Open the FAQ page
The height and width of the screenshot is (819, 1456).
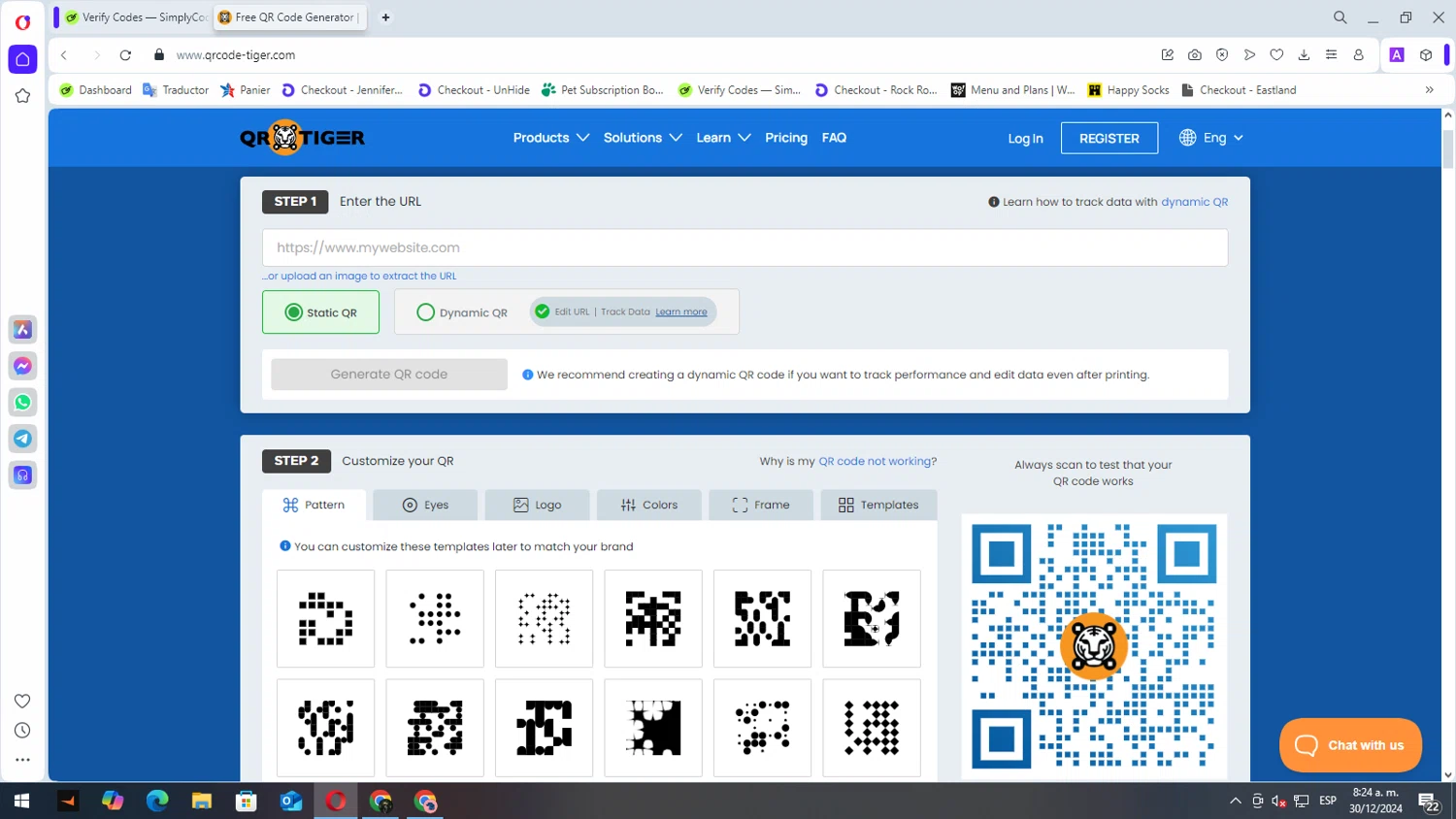(834, 138)
